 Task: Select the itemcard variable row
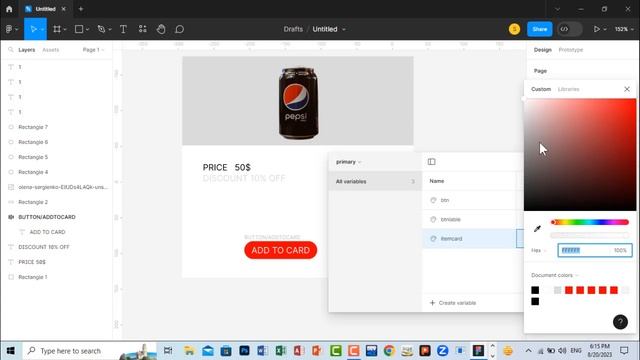[473, 239]
